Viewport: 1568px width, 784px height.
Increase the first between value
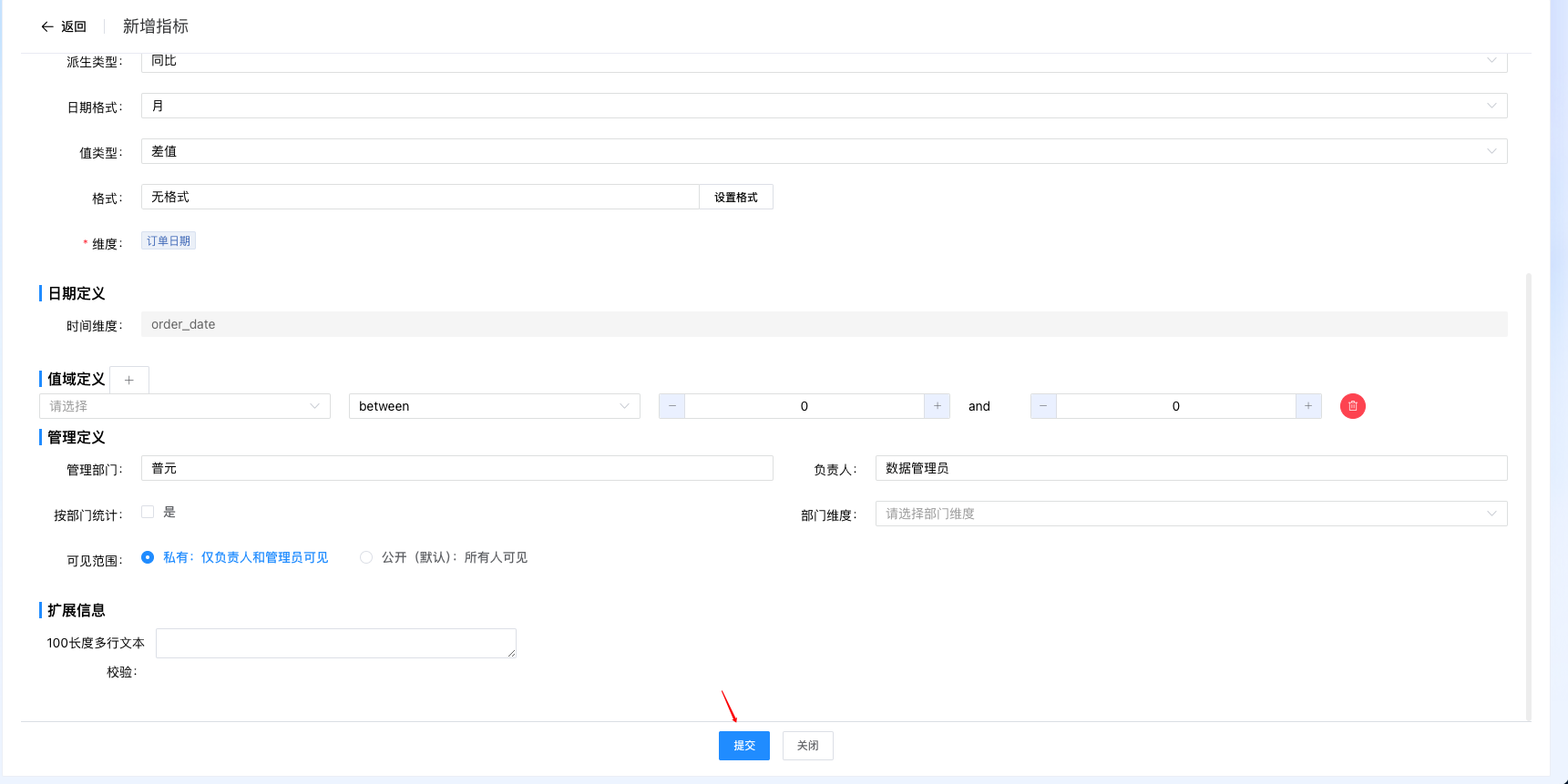(937, 406)
